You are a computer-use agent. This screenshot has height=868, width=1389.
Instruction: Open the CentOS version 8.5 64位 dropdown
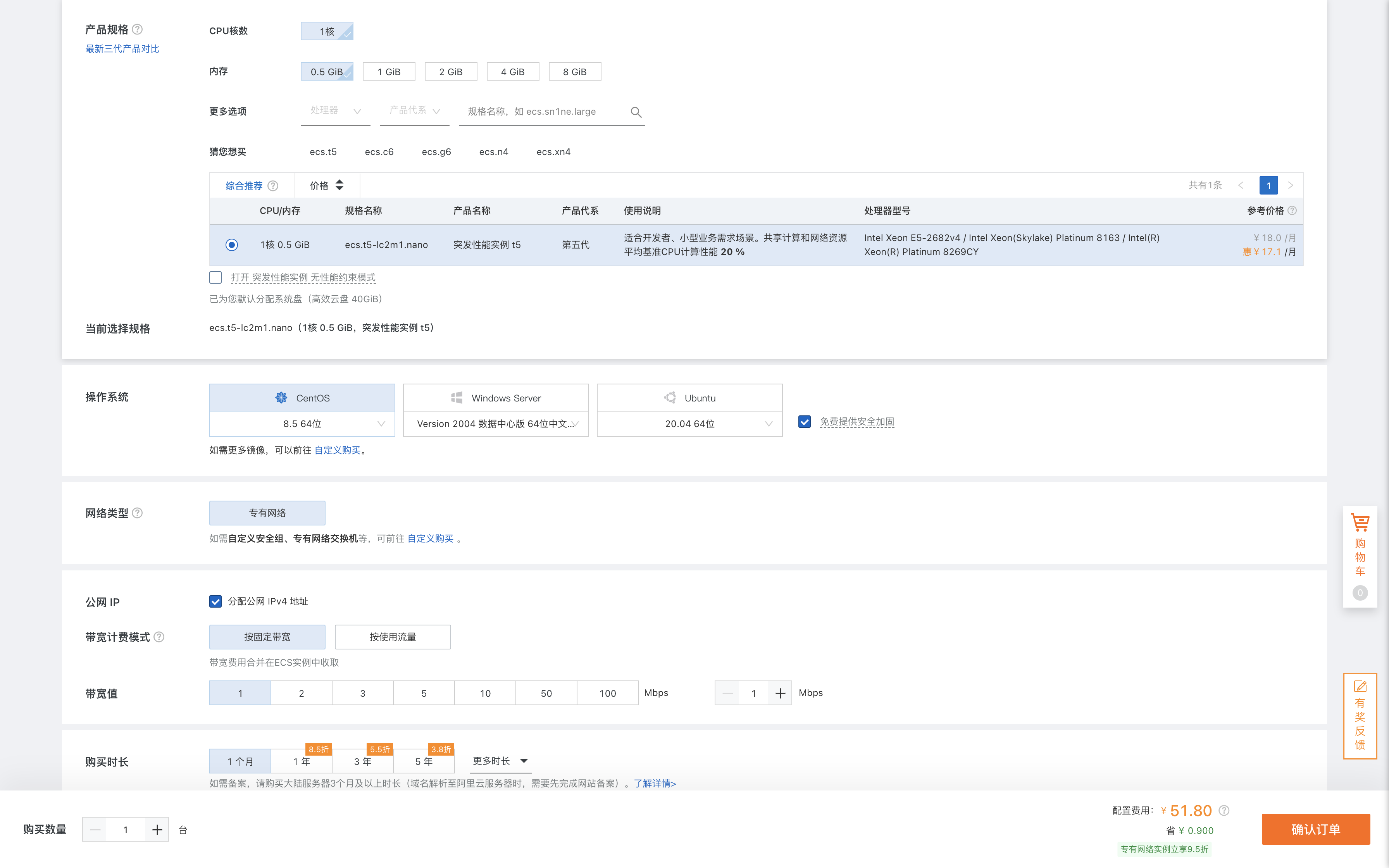(x=302, y=424)
